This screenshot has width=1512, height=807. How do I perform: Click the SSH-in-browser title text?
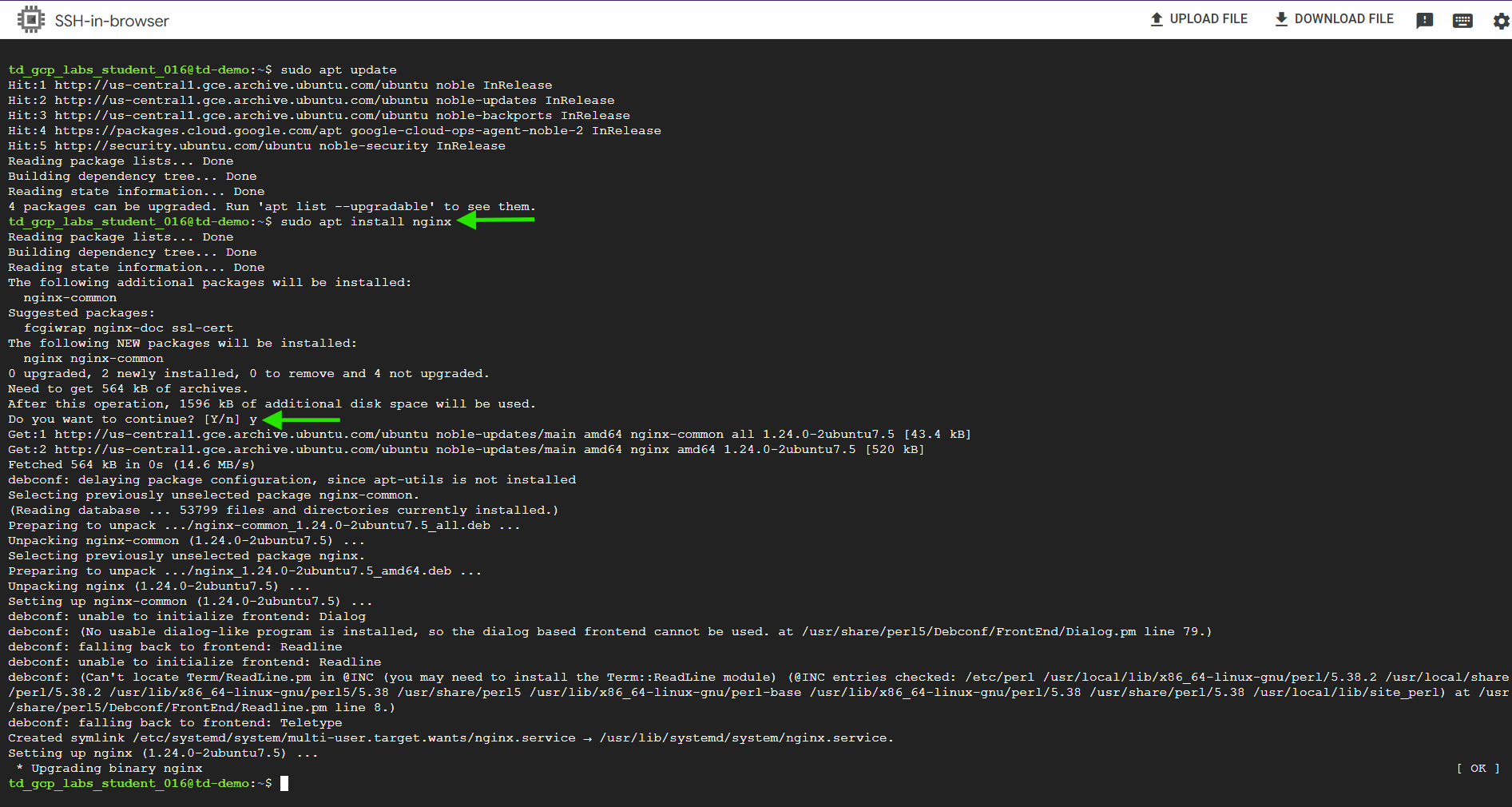click(x=112, y=21)
